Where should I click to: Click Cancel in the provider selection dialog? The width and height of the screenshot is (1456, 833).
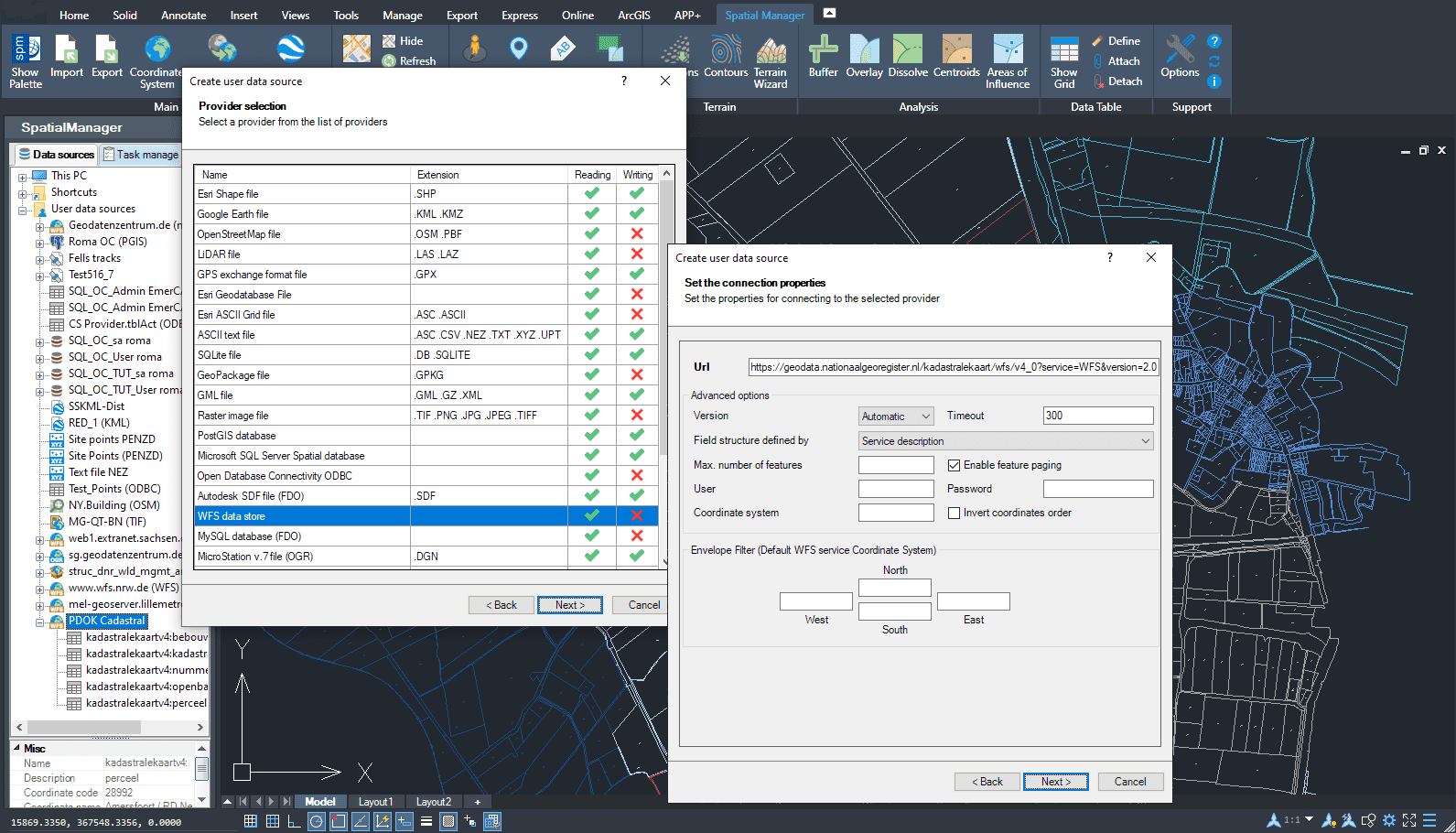tap(643, 605)
